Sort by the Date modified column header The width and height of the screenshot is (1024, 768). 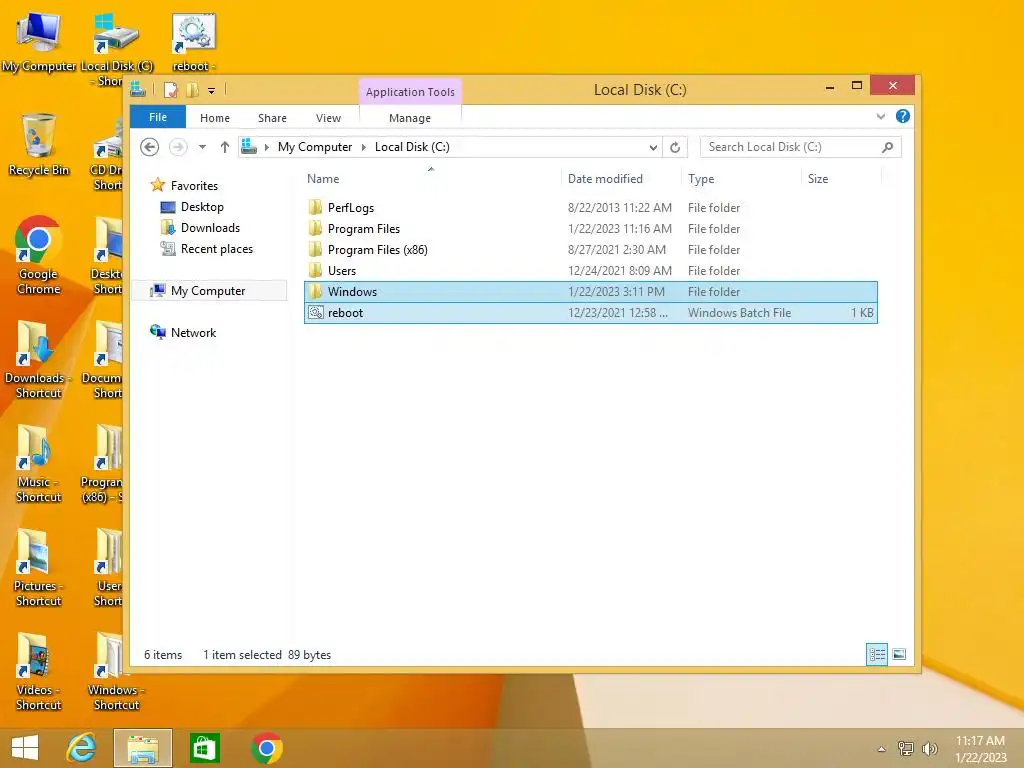[605, 178]
